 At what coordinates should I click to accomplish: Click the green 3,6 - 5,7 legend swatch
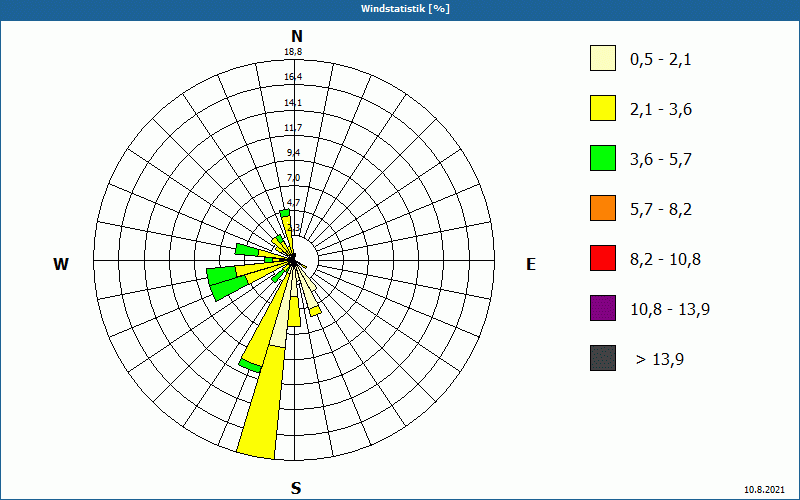tap(603, 158)
